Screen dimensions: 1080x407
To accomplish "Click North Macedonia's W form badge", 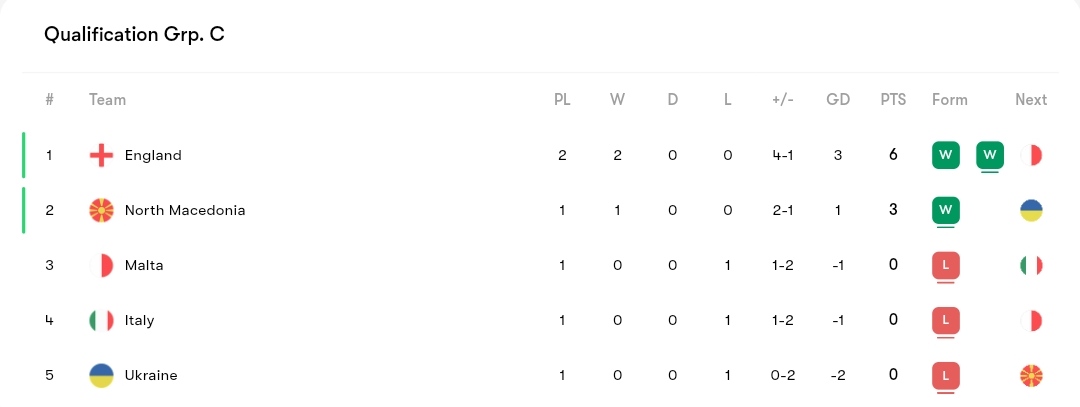I will click(946, 210).
